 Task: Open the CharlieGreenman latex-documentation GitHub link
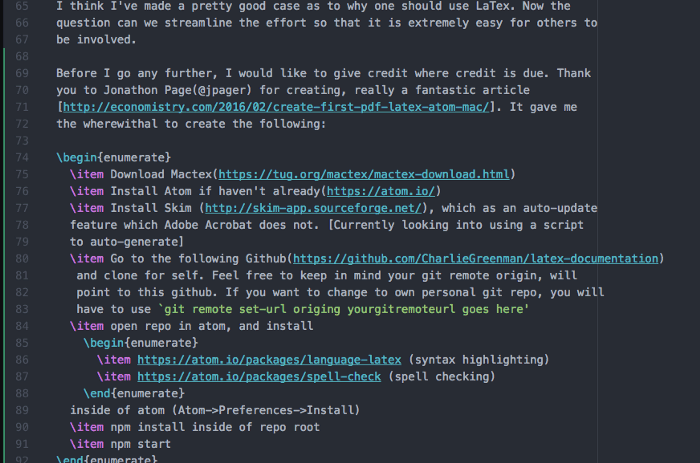coord(475,259)
